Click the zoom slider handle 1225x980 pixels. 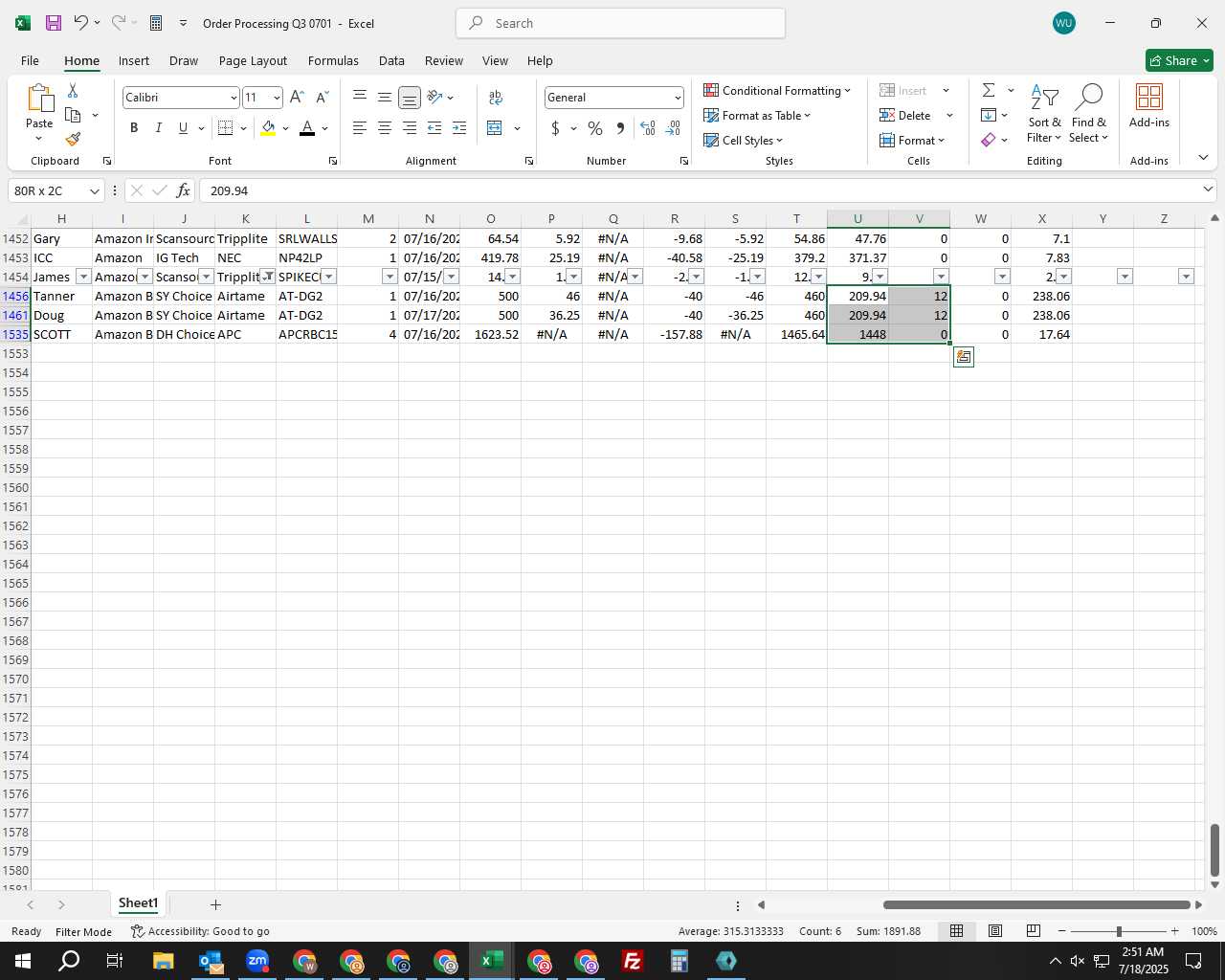tap(1118, 931)
